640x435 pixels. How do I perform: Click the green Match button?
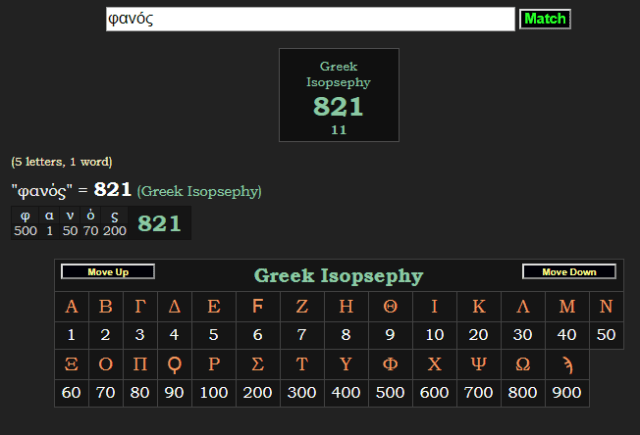coord(545,19)
